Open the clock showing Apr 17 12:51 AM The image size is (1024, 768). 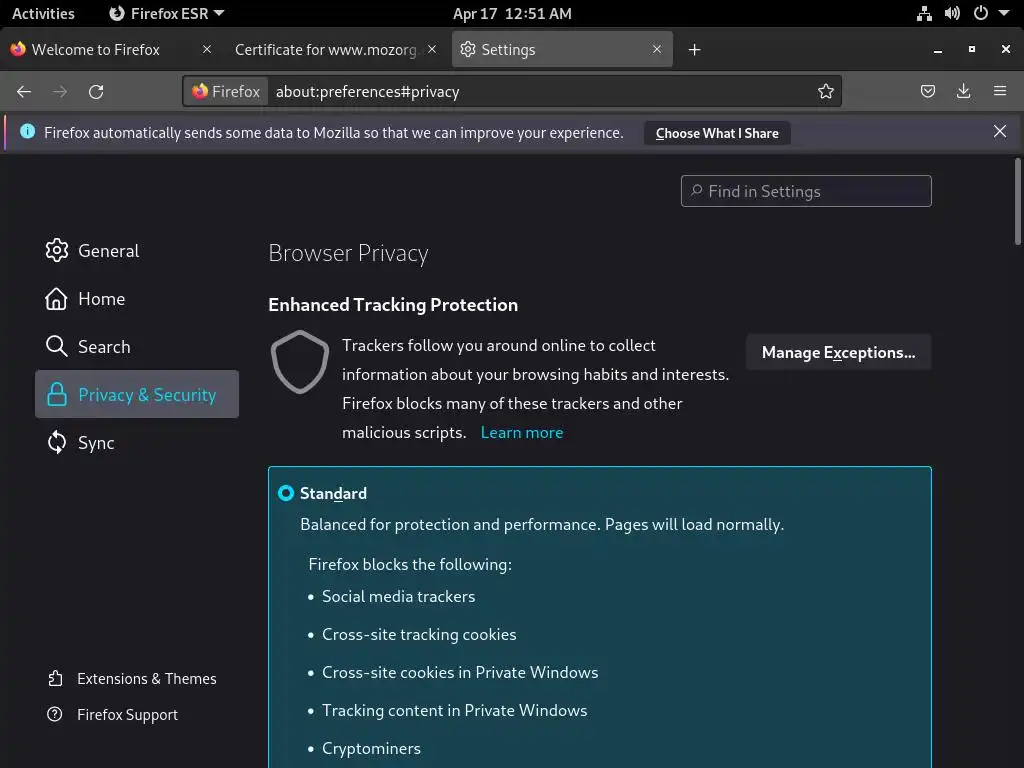(512, 13)
